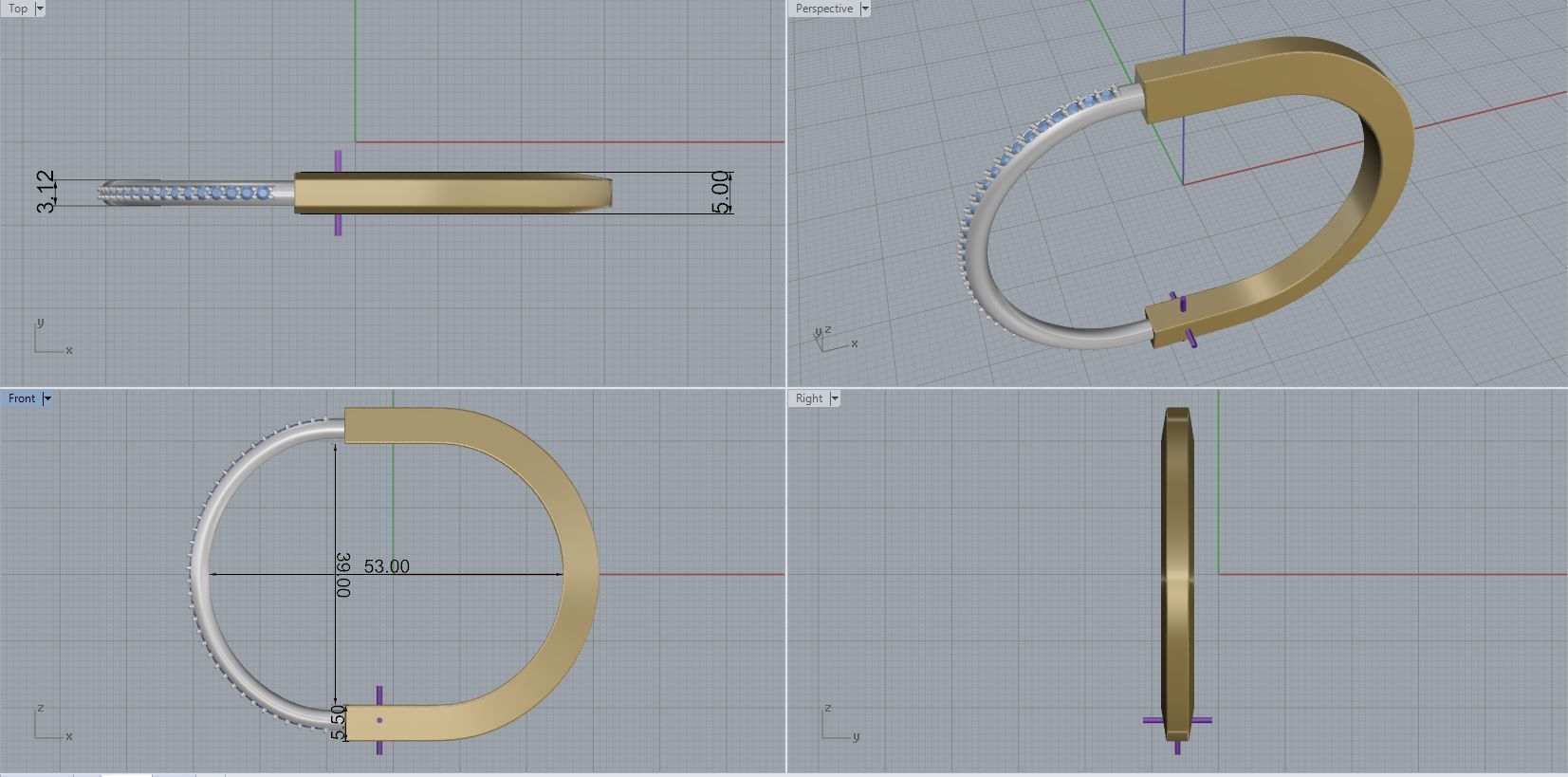Select the gold D-shaped band in Front view
The image size is (1568, 777).
tap(579, 574)
